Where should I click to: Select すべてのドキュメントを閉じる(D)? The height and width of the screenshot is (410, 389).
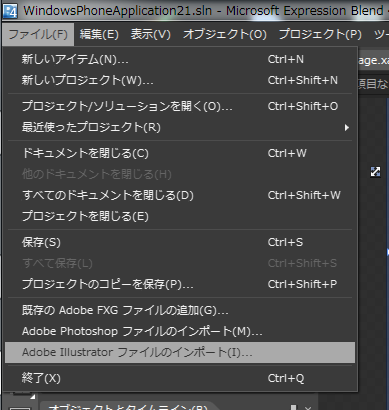180,195
